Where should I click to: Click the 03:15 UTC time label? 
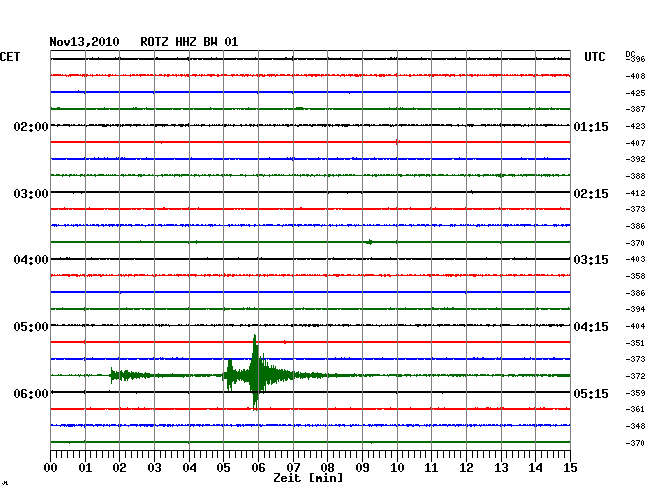[x=591, y=260]
